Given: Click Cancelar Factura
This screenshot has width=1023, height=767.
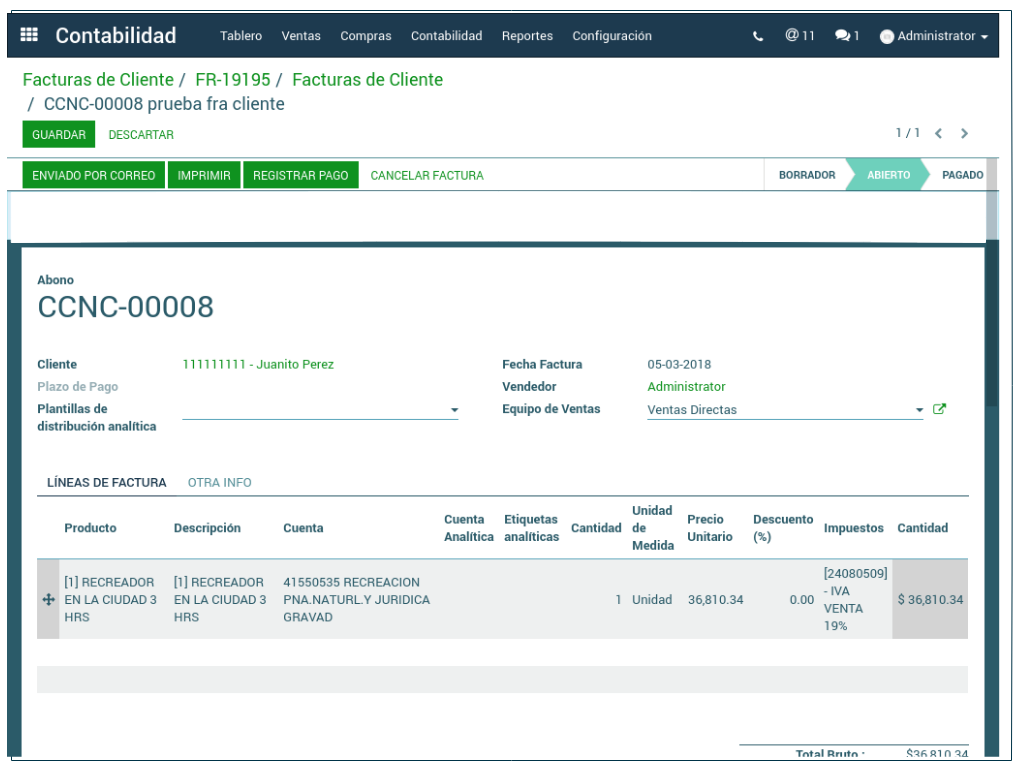Looking at the screenshot, I should (426, 175).
